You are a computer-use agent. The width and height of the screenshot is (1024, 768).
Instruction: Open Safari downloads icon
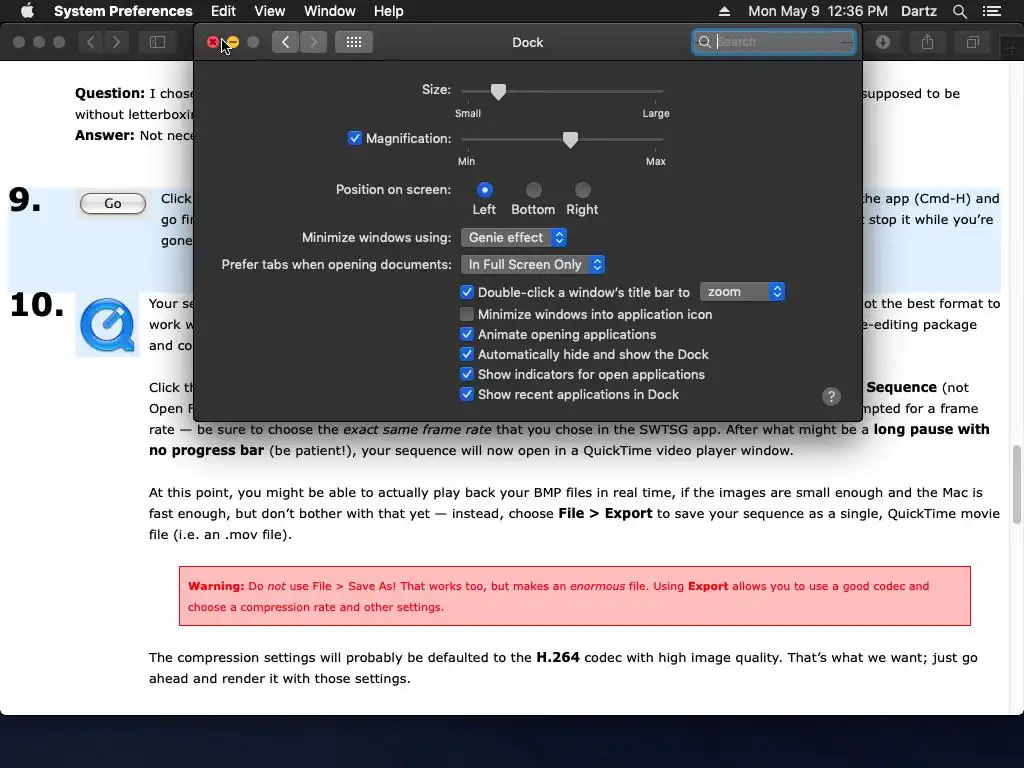tap(883, 42)
